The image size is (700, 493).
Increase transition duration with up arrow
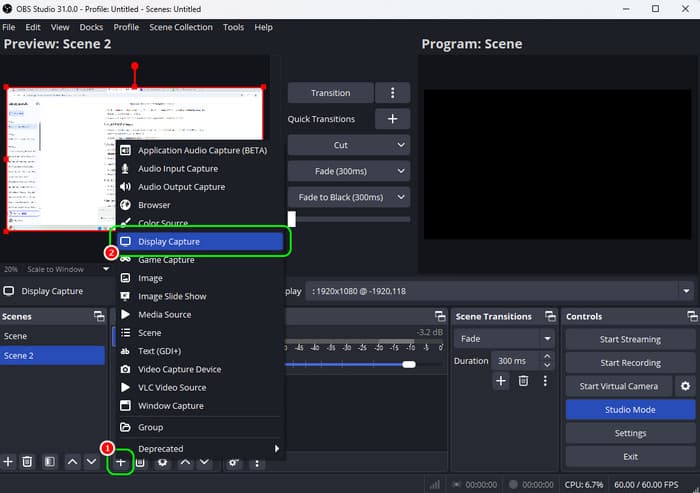[x=547, y=356]
